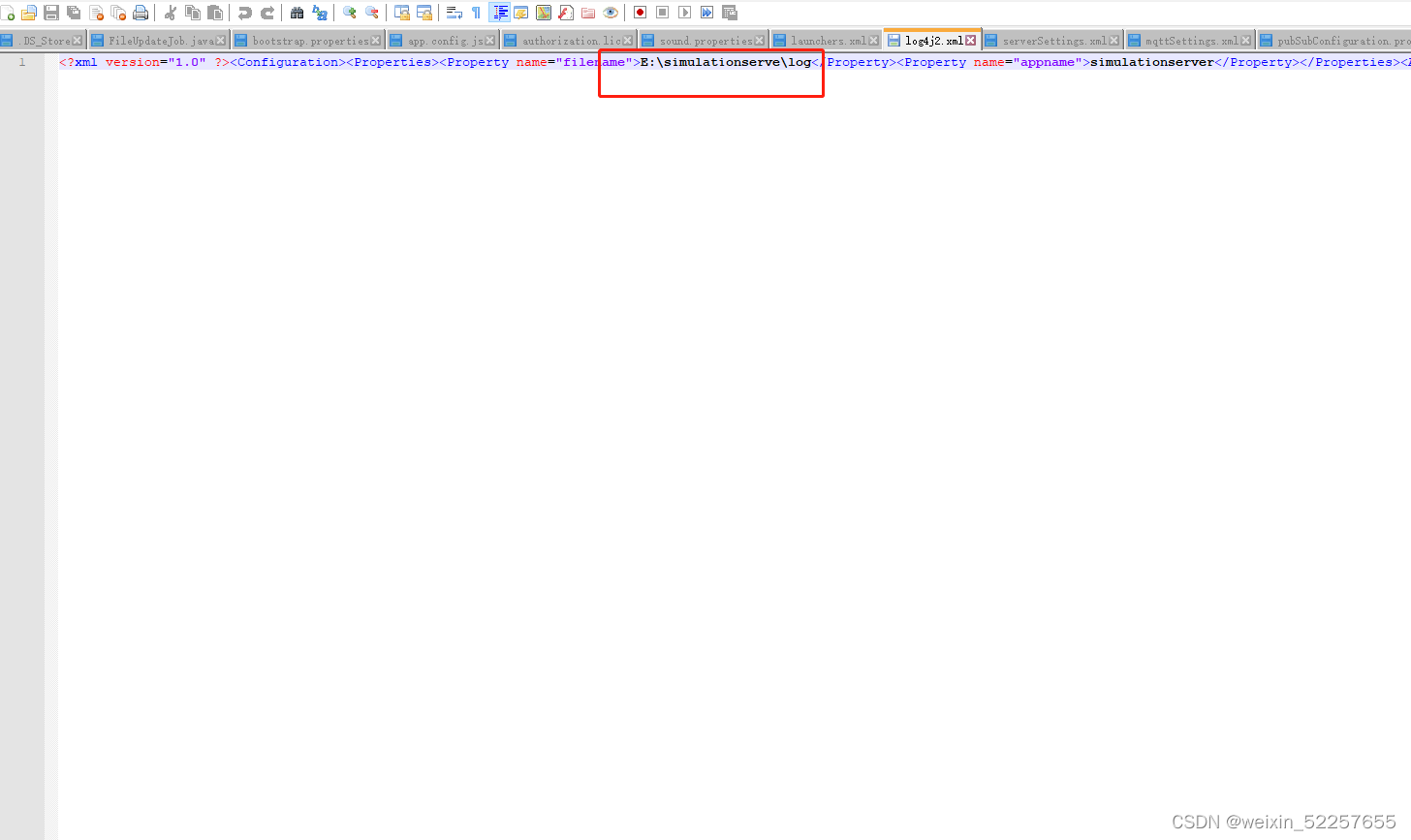Paste clipboard using the toolbar Paste icon
Image resolution: width=1411 pixels, height=840 pixels.
coord(214,13)
